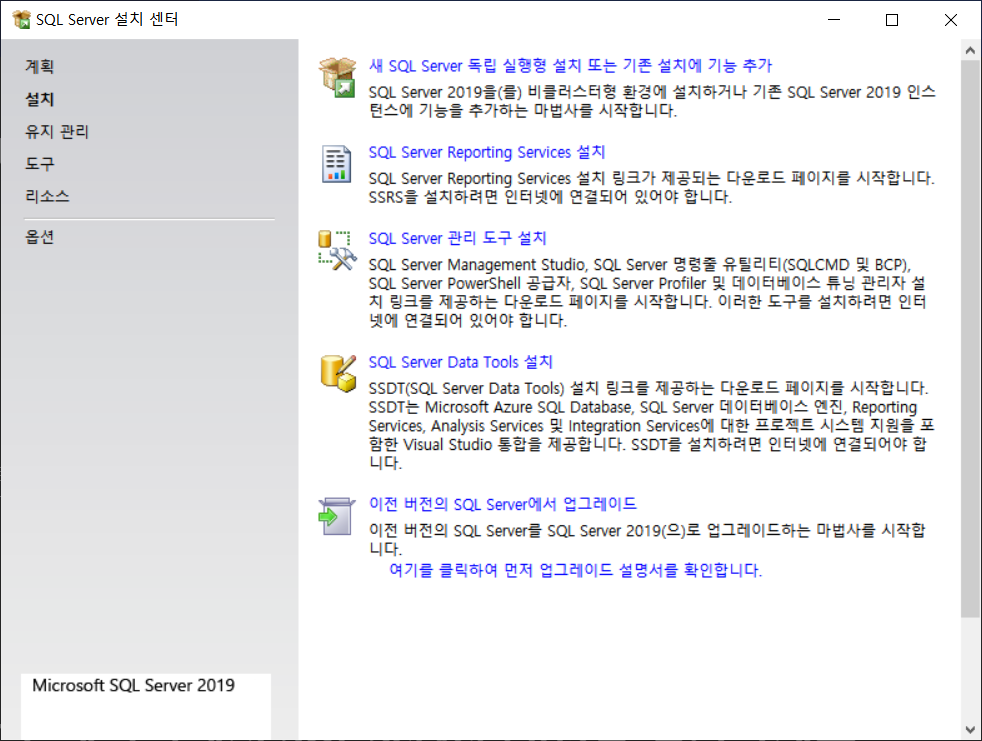Click the SSDT(SQL Server Data Tools) description text
Screen dimensions: 982x741
pyautogui.click(x=651, y=425)
